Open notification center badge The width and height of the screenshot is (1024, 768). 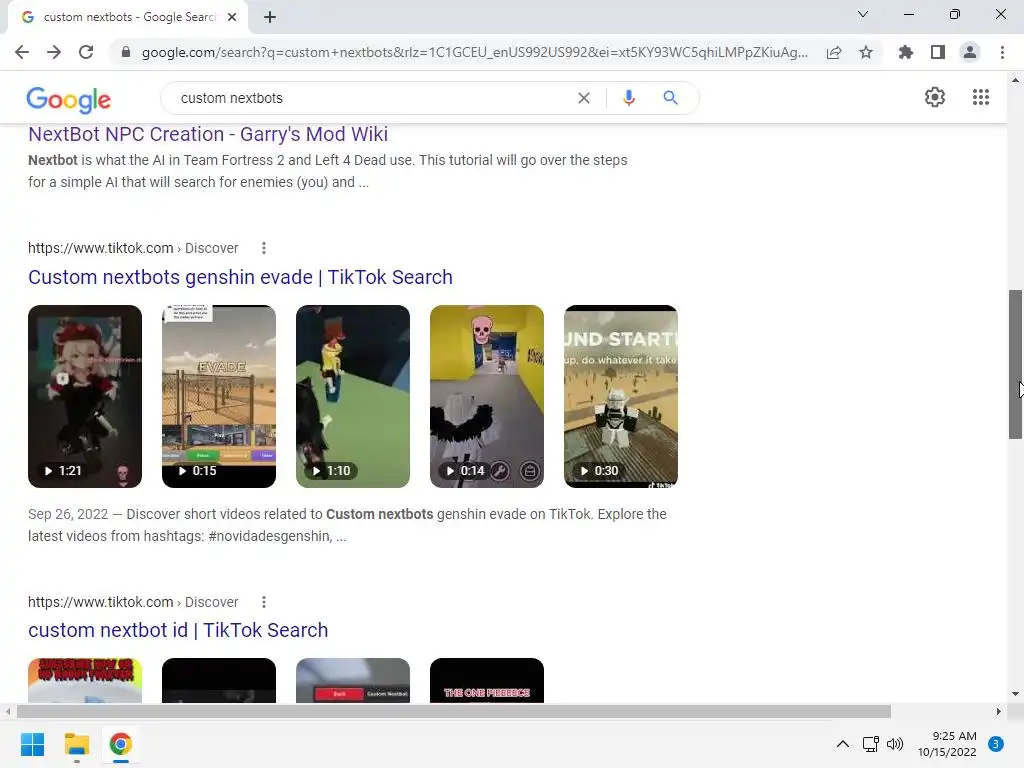pos(995,744)
